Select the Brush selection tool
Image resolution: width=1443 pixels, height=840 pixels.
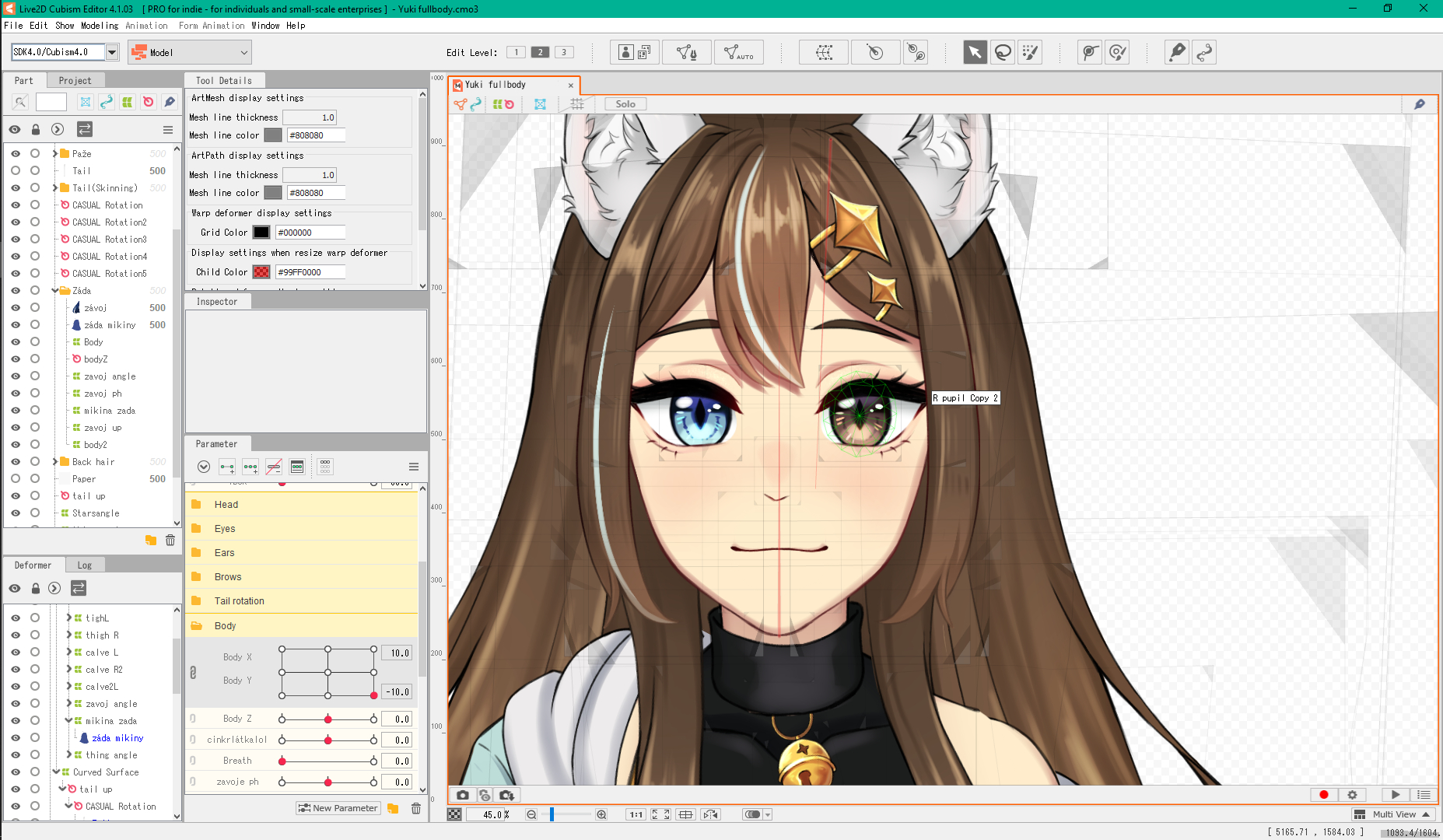click(1030, 53)
